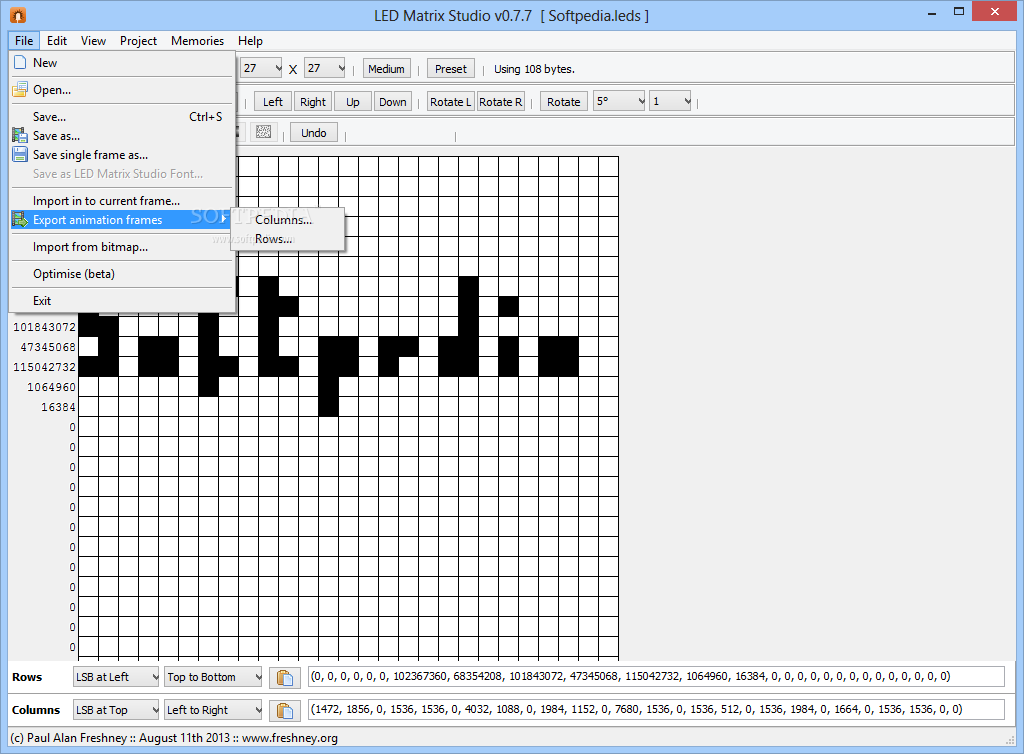
Task: Click the row value 47345068
Action: click(x=48, y=347)
